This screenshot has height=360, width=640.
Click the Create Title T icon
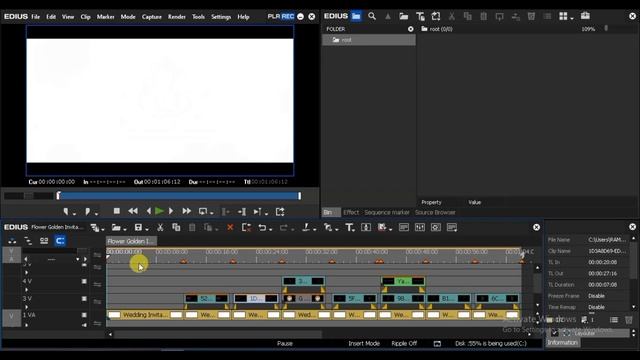coord(349,227)
